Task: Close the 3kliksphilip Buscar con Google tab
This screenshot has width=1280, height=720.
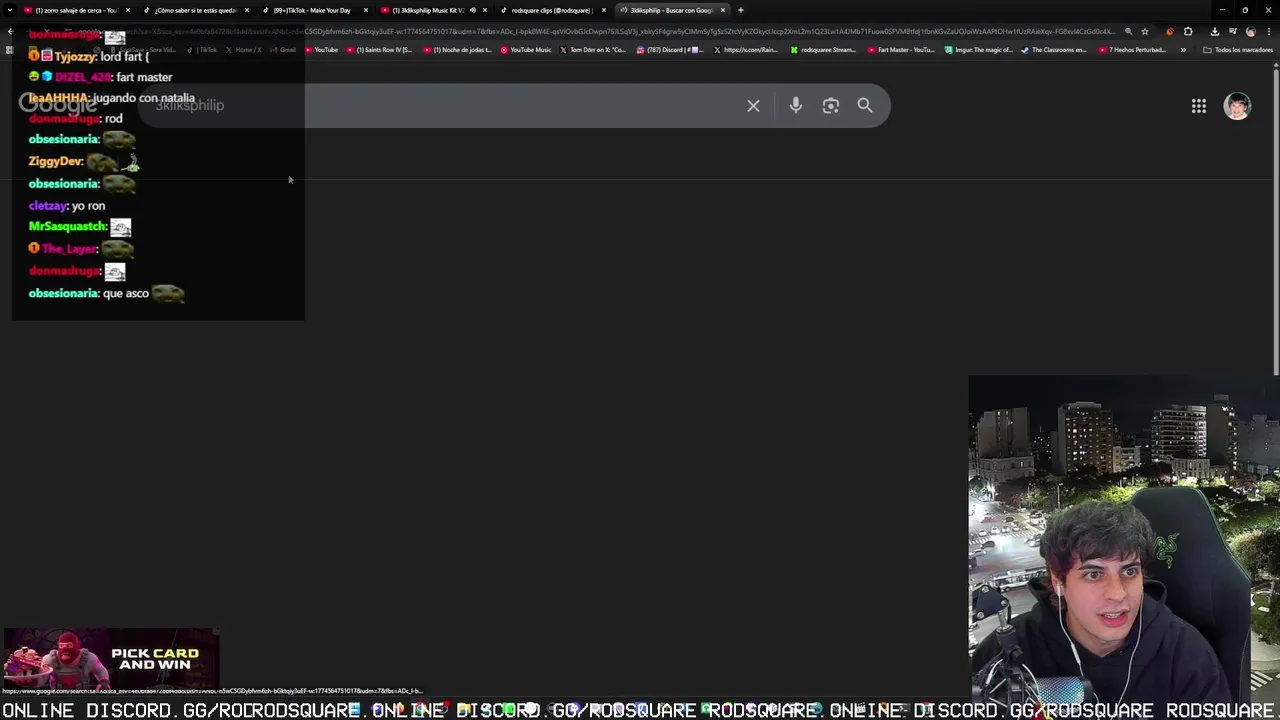Action: tap(723, 10)
